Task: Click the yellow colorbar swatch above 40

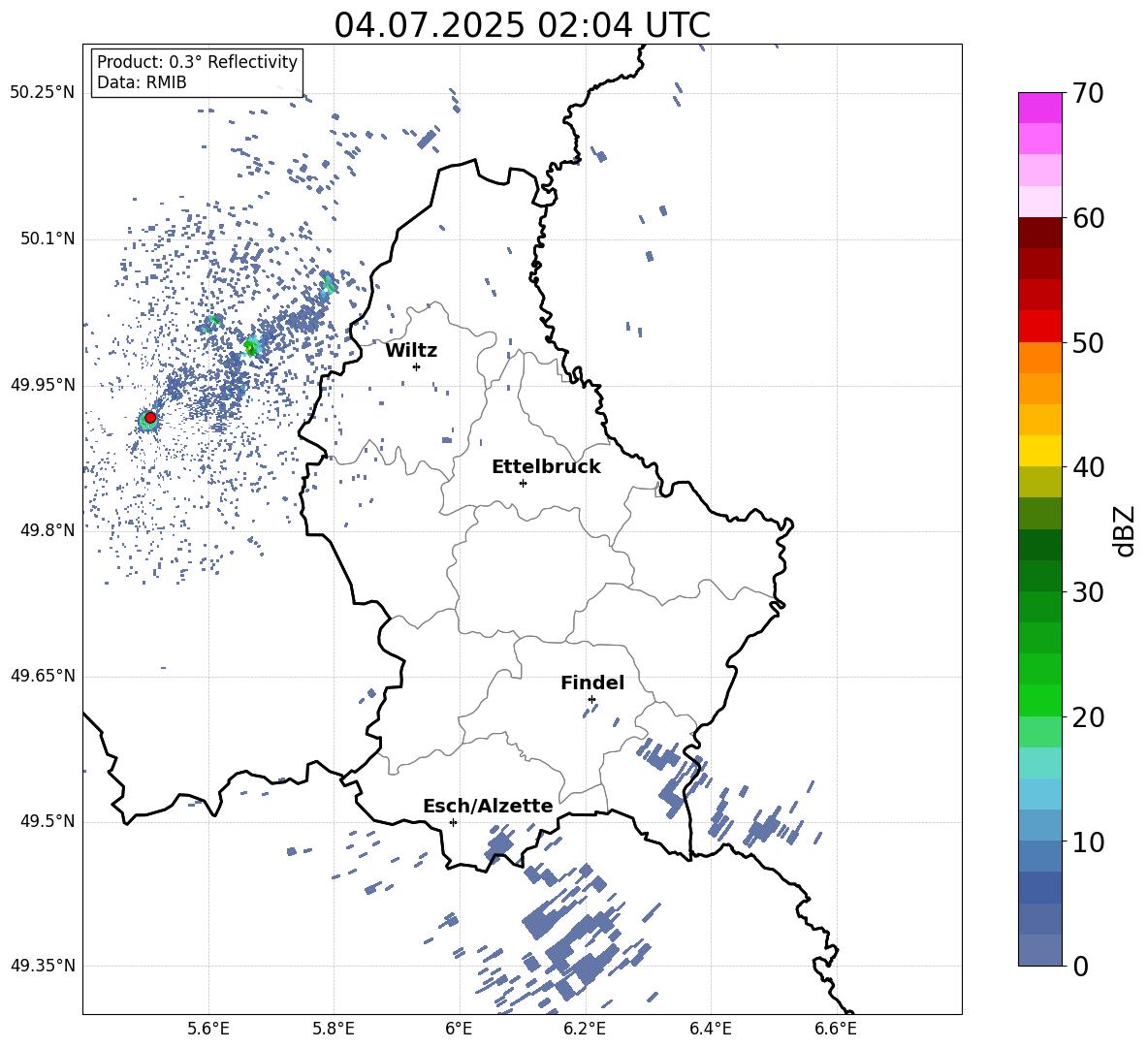Action: coord(1039,451)
